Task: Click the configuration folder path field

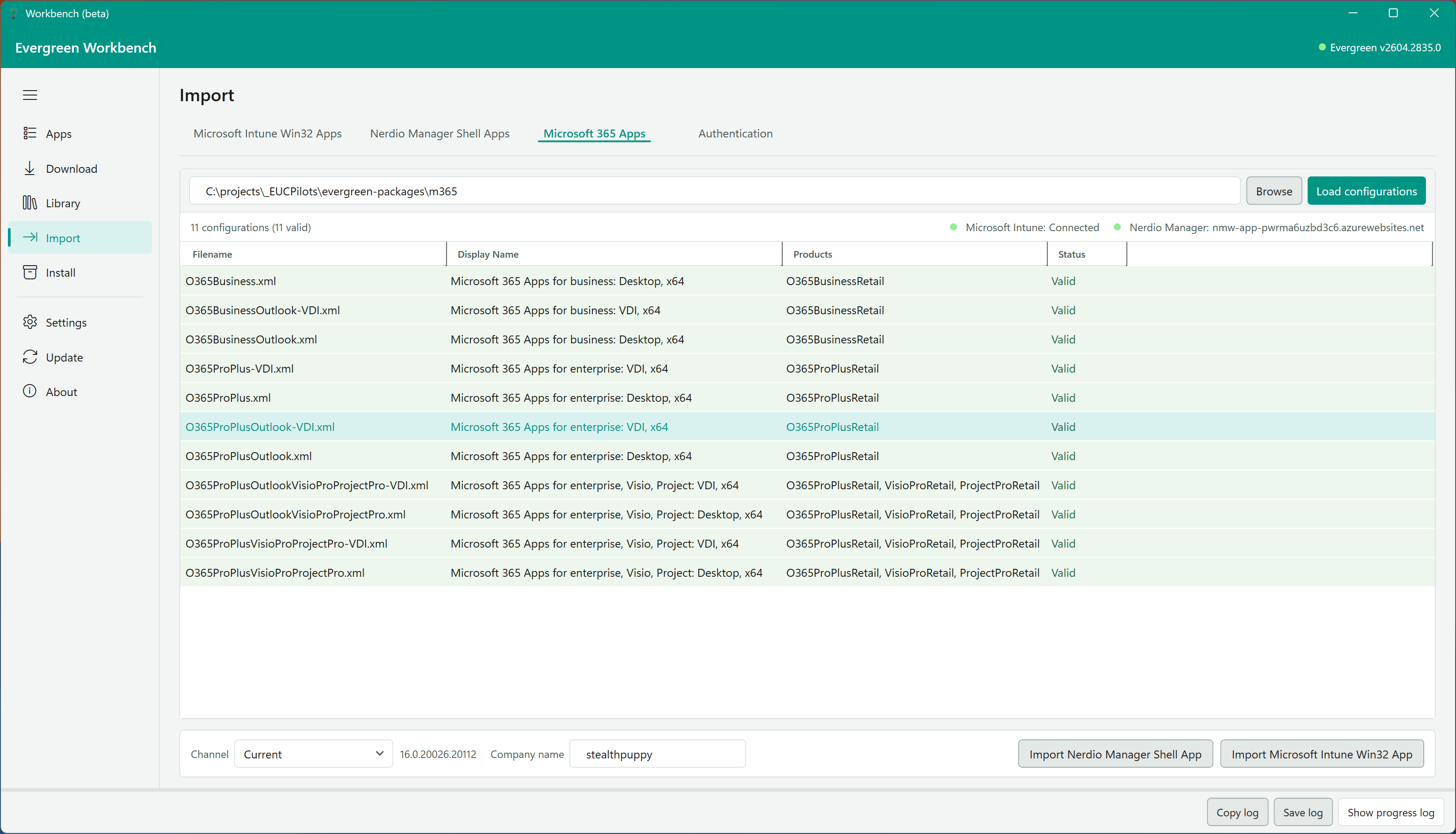Action: tap(714, 191)
